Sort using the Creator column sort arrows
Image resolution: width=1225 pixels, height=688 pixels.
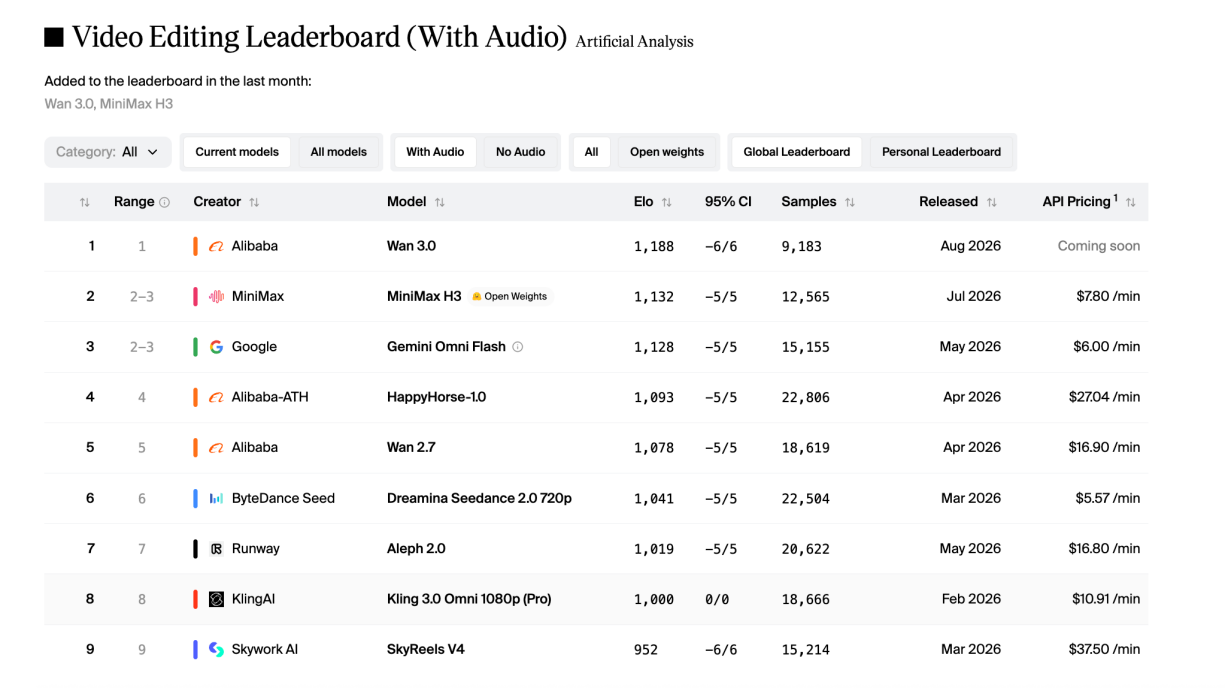(254, 202)
